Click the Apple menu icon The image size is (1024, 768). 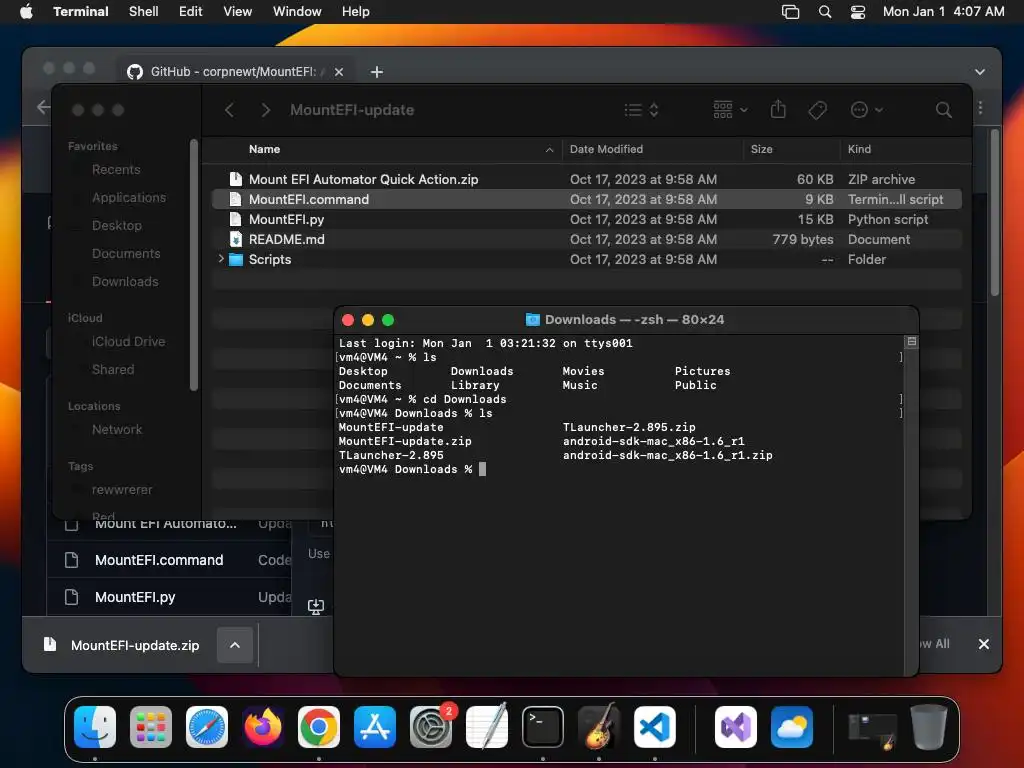click(26, 11)
